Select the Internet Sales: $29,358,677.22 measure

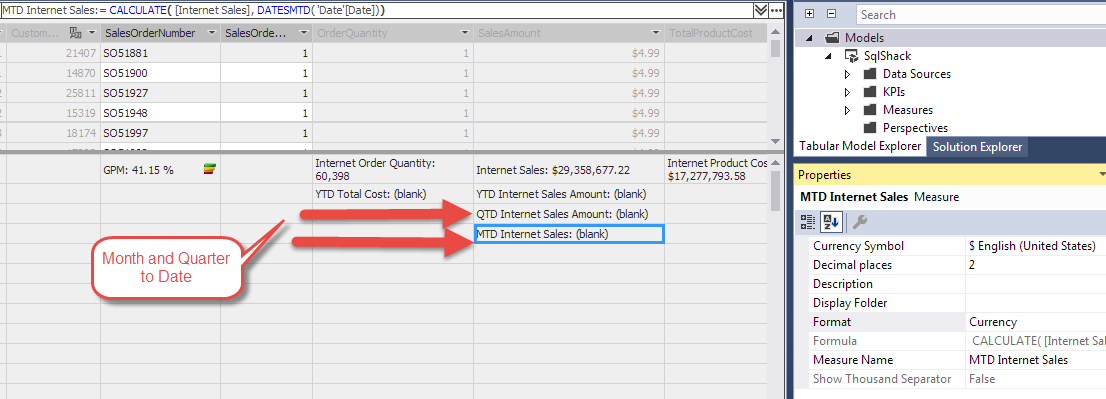tap(569, 169)
